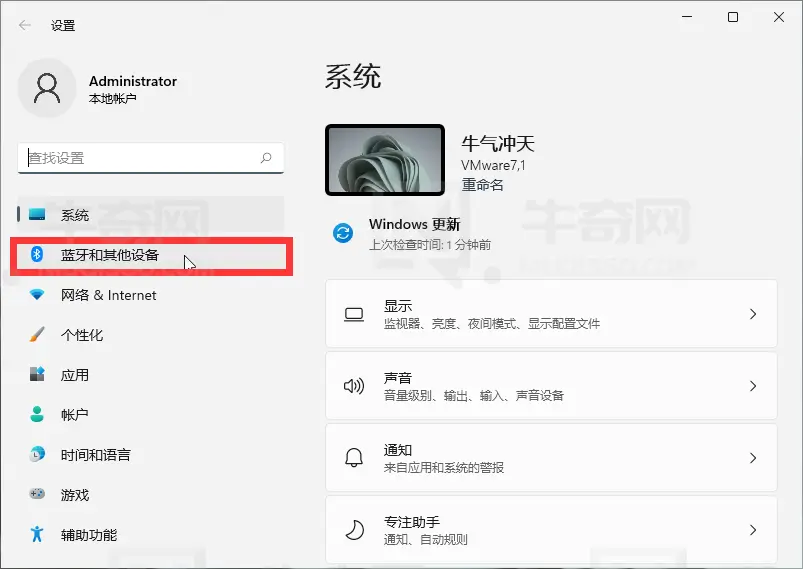
Task: Click the apps icon beside 应用
Action: point(37,374)
